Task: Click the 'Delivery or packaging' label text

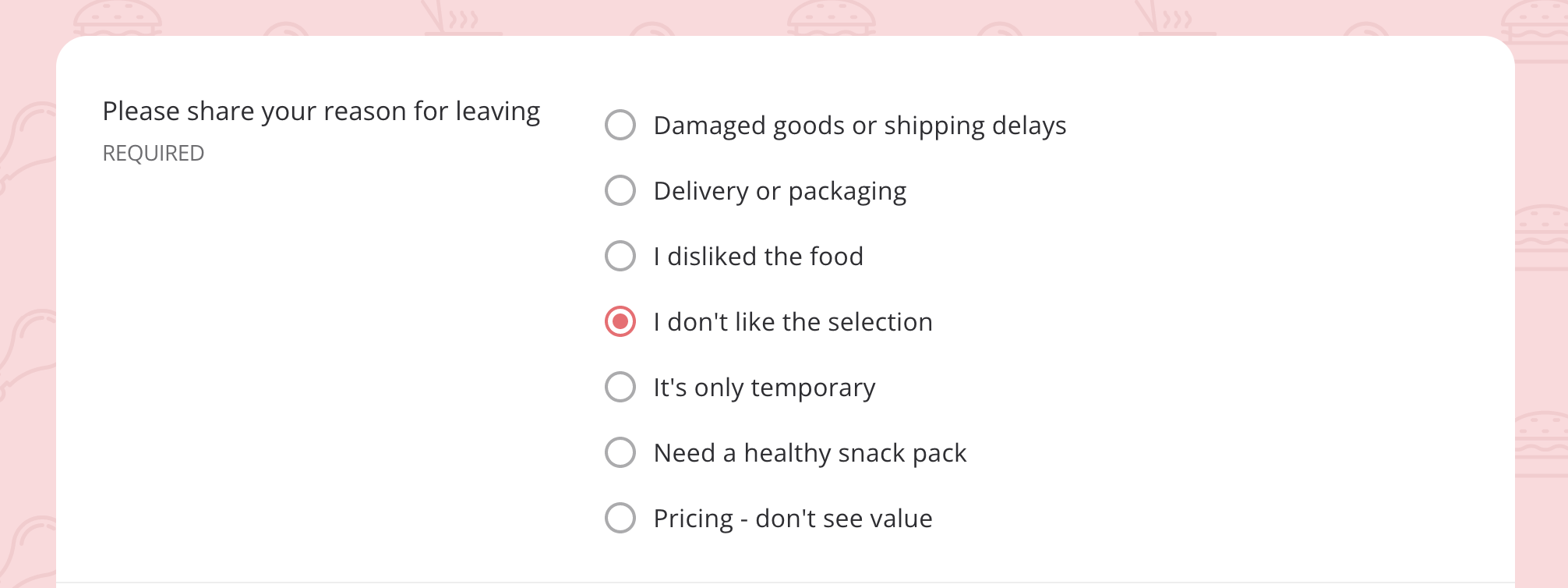Action: (x=780, y=191)
